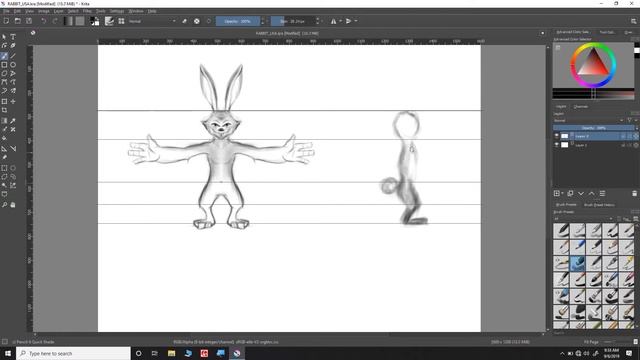Open an existing document from the toolbar
Screen dimensions: 640x360
[x=18, y=21]
